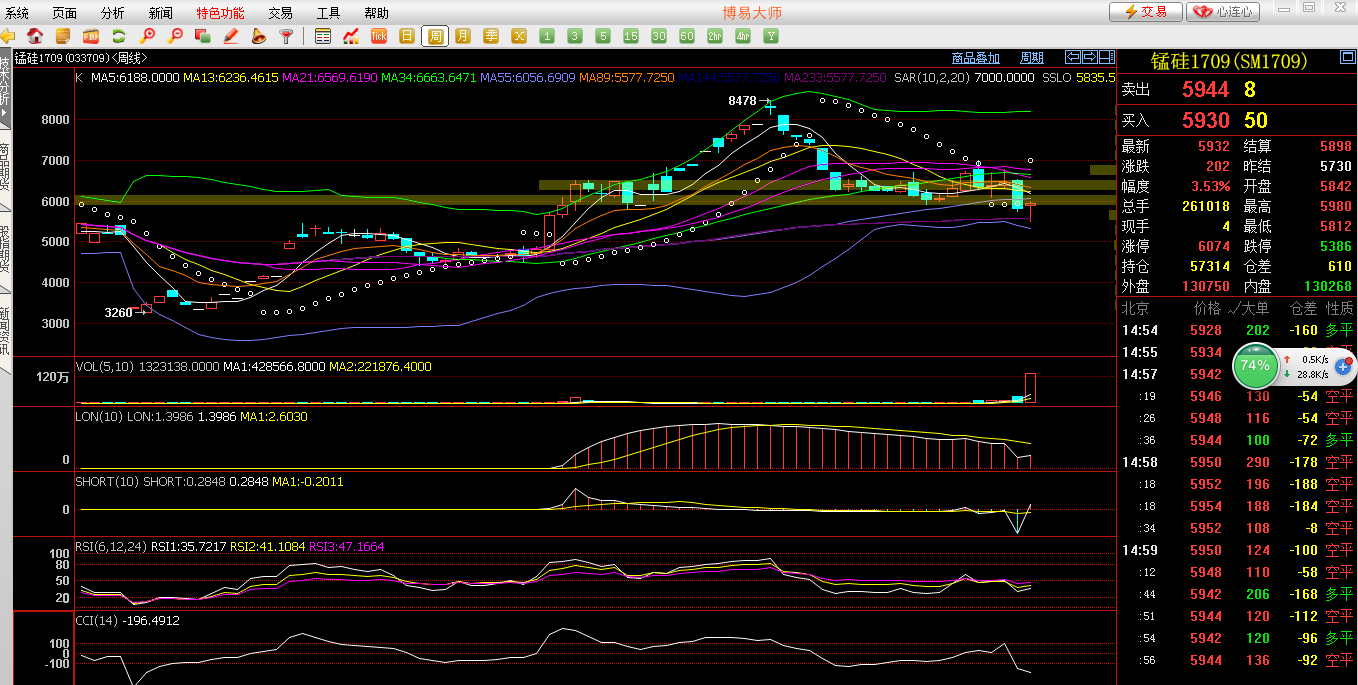The width and height of the screenshot is (1358, 685).
Task: Select the quarterly (季) period
Action: [491, 36]
